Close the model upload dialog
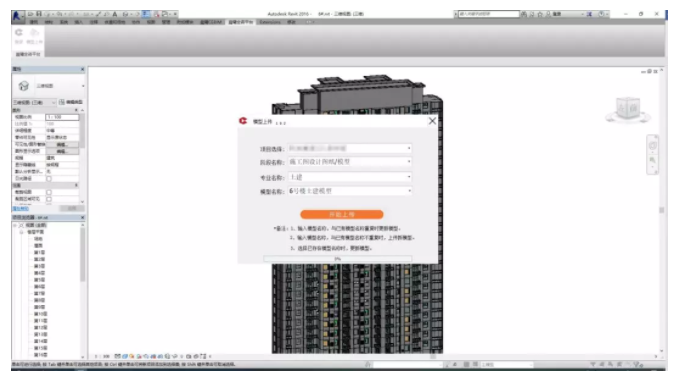Screen dimensions: 678x377 point(432,121)
